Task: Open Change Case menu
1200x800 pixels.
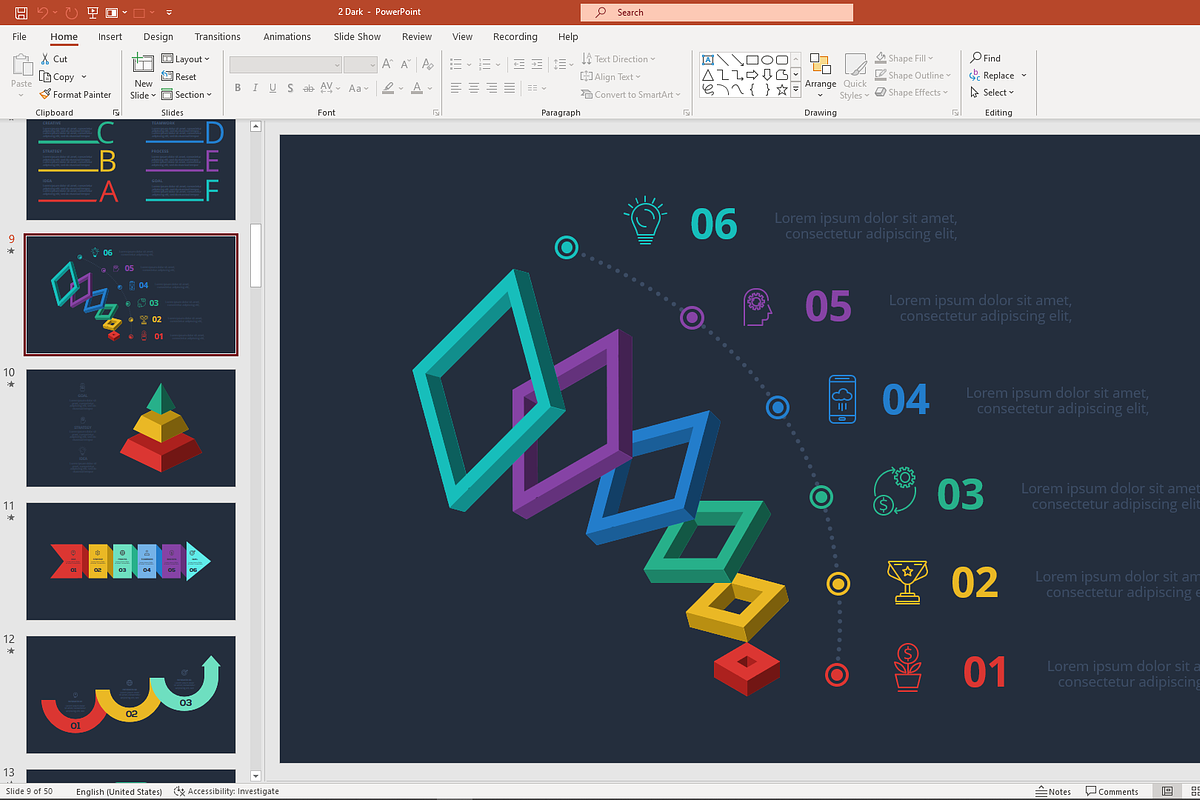Action: coord(359,88)
